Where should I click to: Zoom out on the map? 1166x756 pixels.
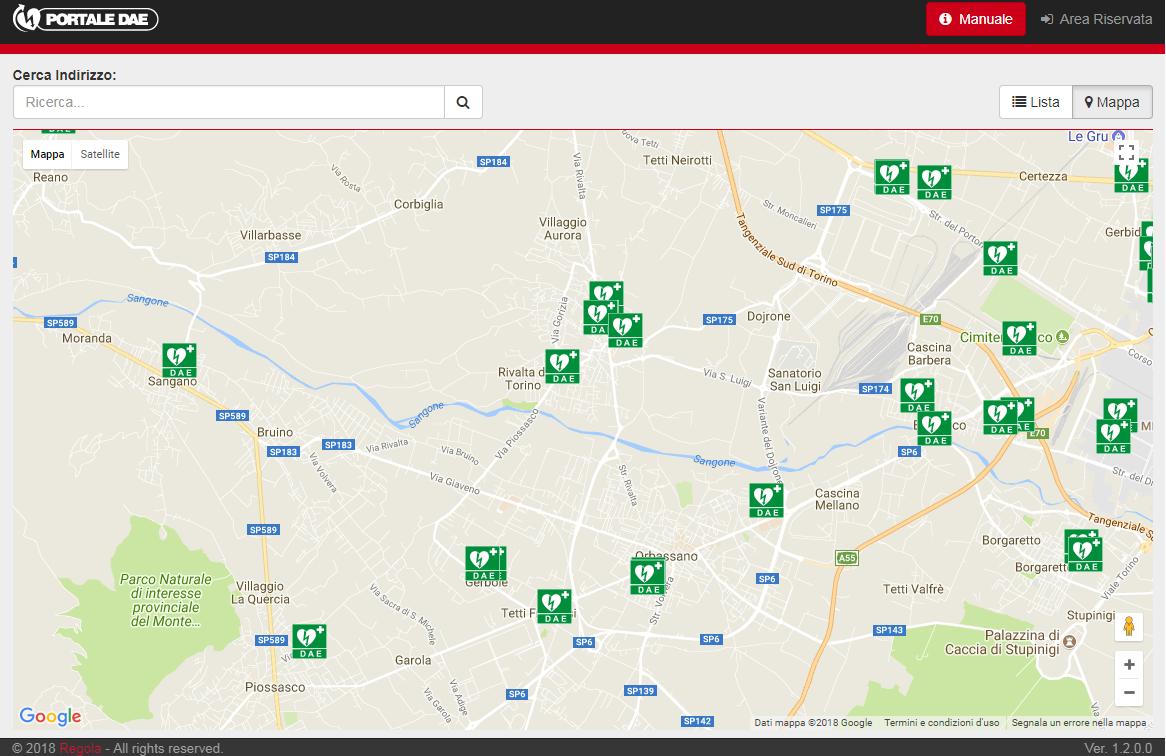click(x=1129, y=692)
